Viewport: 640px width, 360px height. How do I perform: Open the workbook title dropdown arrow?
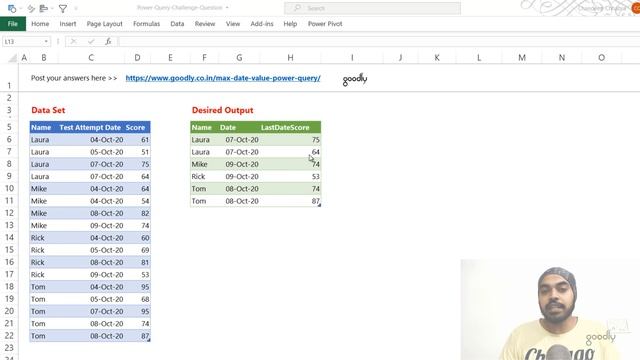pyautogui.click(x=227, y=8)
